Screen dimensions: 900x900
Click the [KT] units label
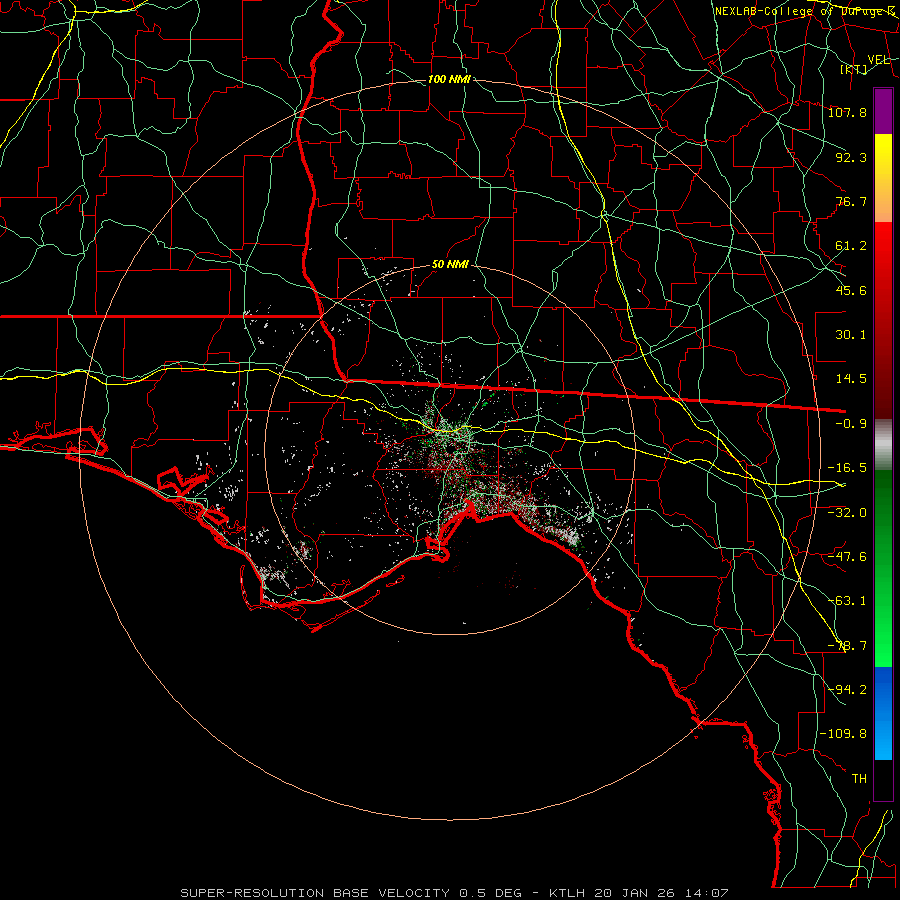(x=854, y=69)
